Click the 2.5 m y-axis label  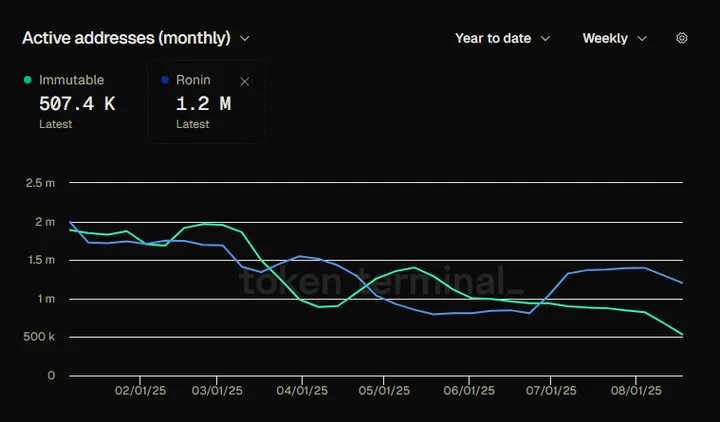41,183
